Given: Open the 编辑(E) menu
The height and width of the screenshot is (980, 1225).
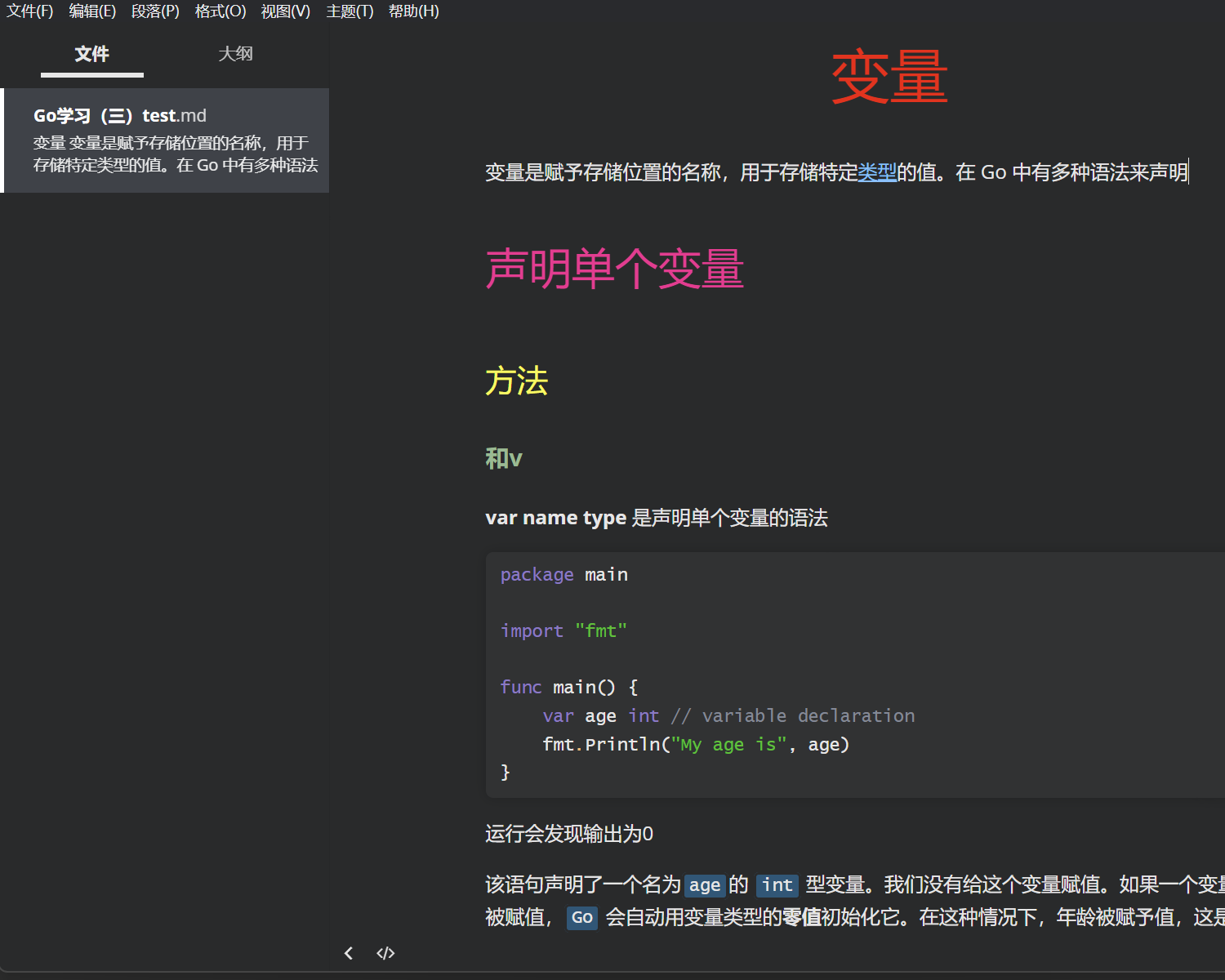Looking at the screenshot, I should [92, 11].
